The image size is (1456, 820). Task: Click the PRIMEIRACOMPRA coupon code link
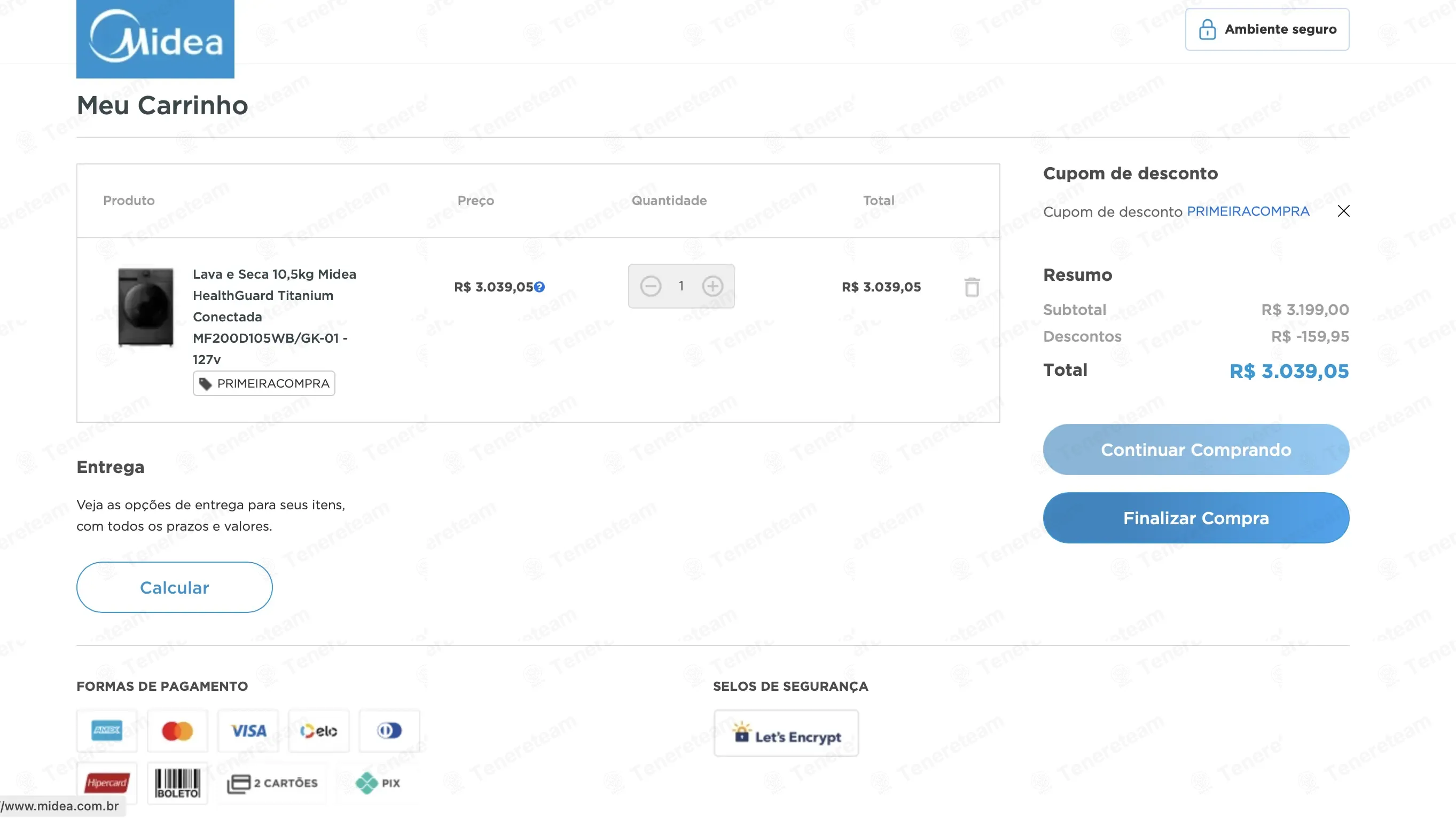1248,211
